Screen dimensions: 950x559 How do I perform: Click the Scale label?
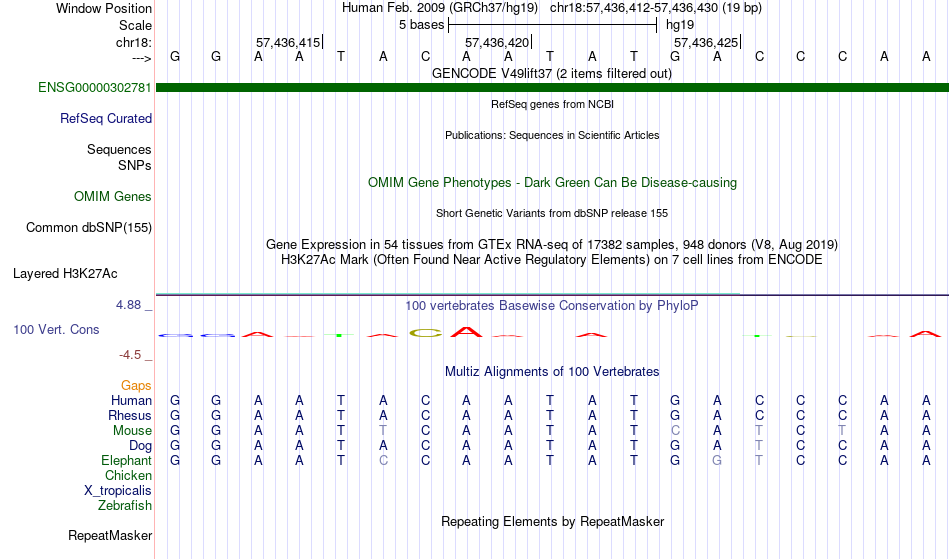(x=136, y=25)
